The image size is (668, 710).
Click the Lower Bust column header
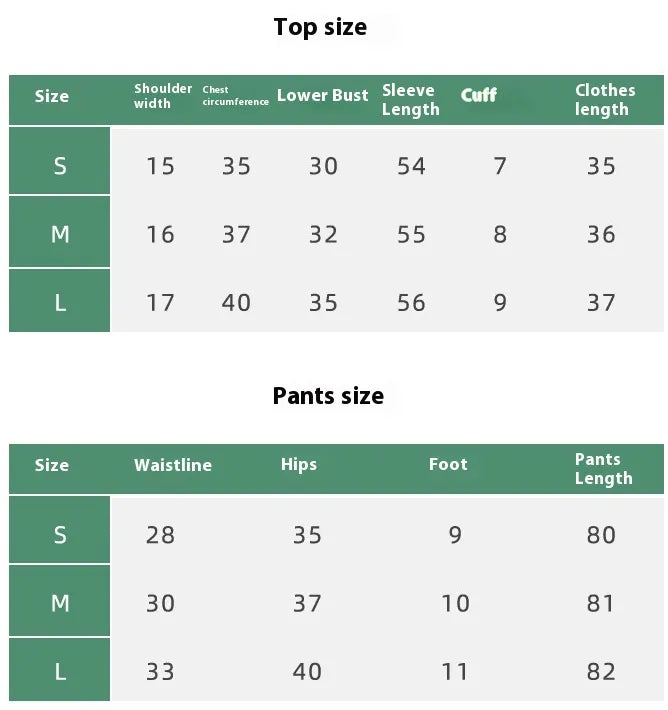pyautogui.click(x=322, y=96)
